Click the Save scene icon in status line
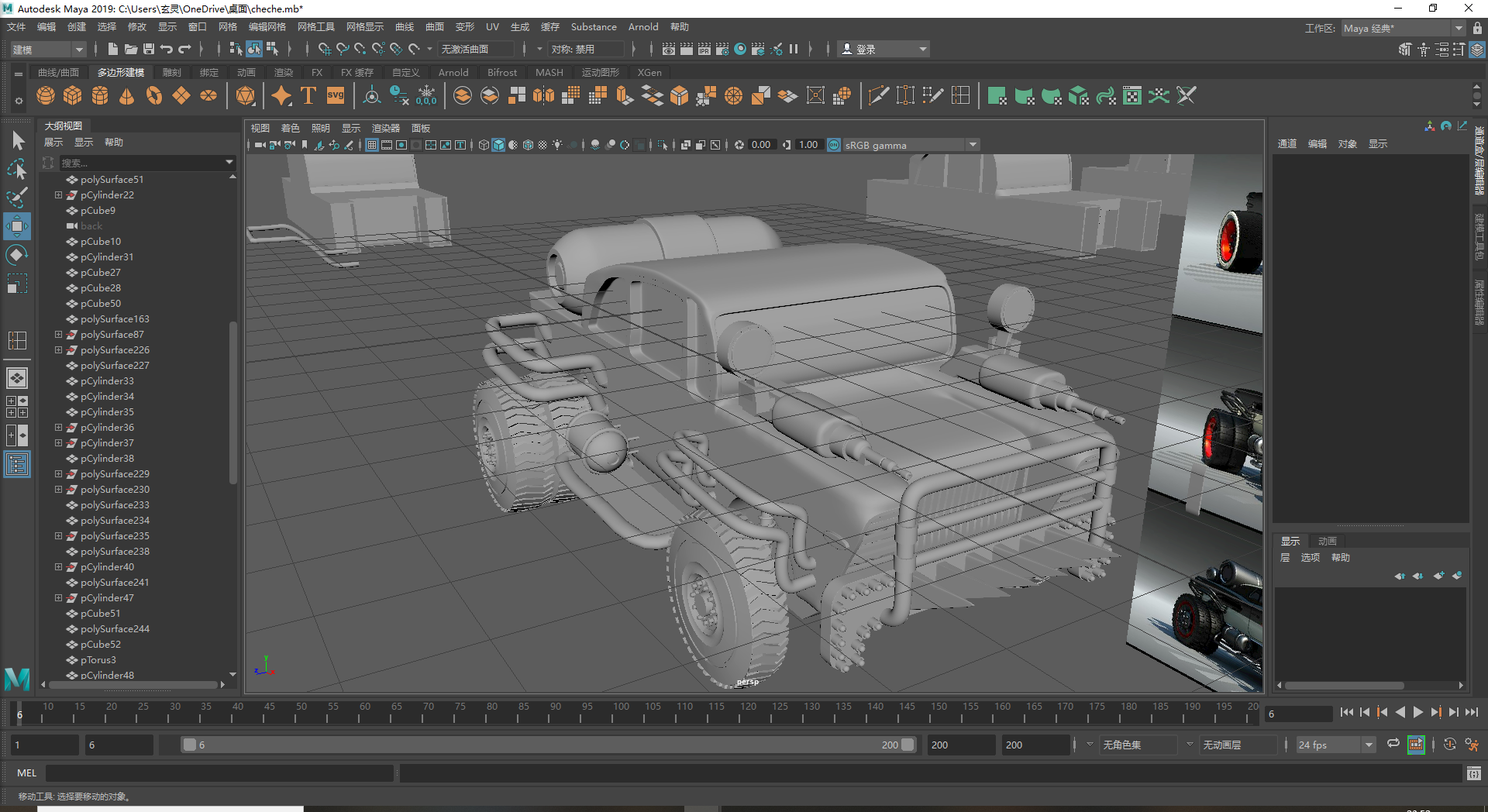1488x812 pixels. pyautogui.click(x=149, y=49)
